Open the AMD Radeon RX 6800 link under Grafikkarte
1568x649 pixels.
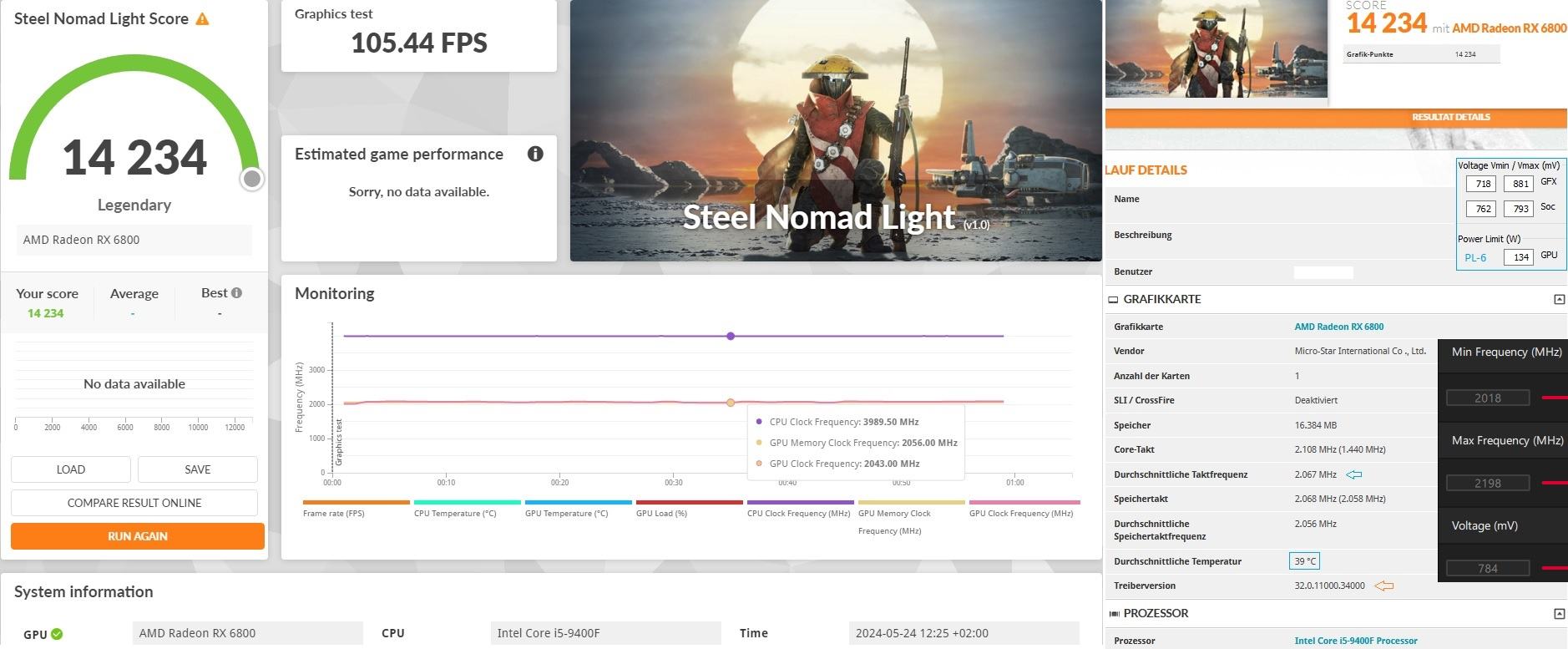pyautogui.click(x=1338, y=327)
